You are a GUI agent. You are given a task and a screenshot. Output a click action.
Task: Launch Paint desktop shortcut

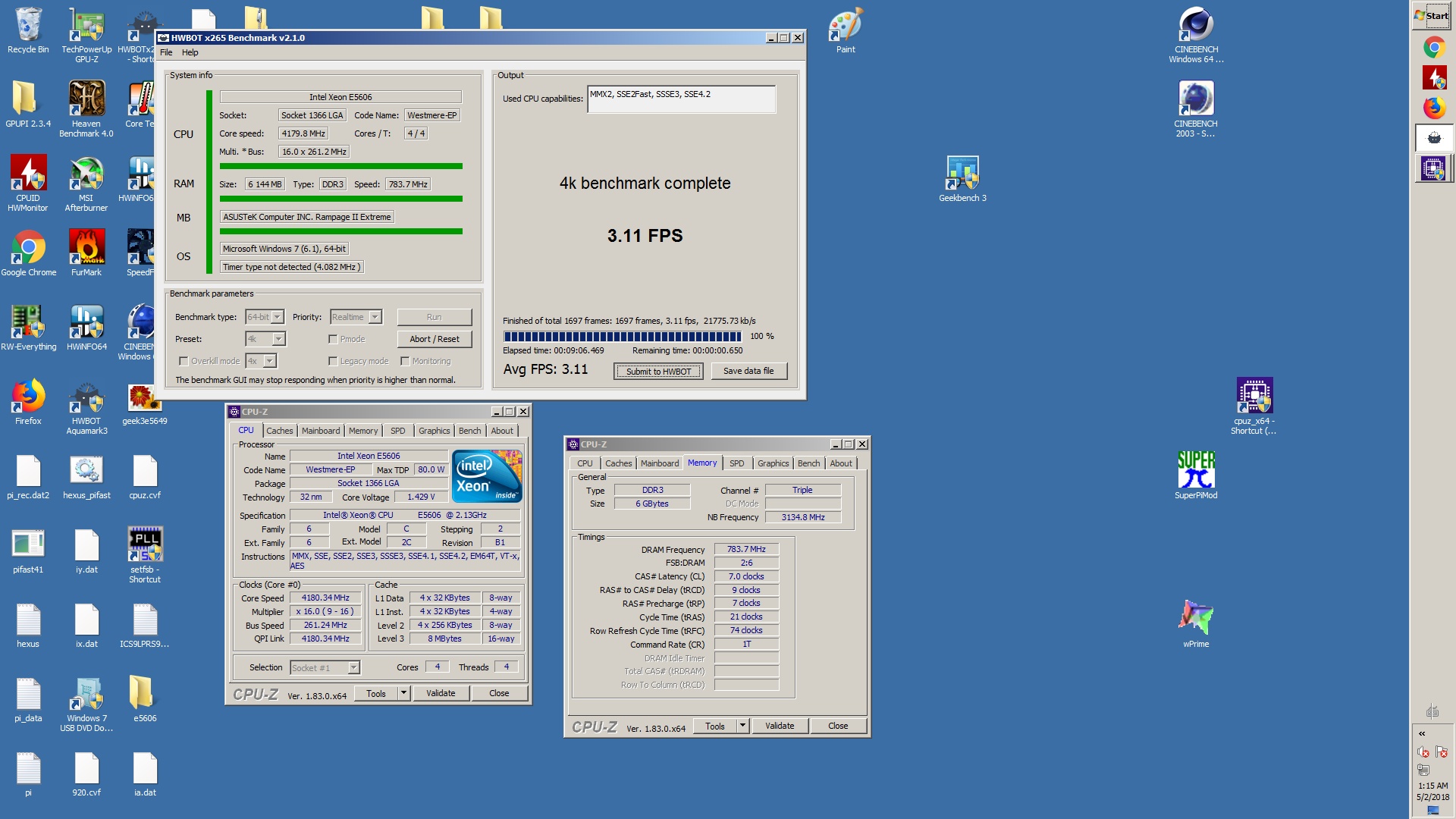846,31
